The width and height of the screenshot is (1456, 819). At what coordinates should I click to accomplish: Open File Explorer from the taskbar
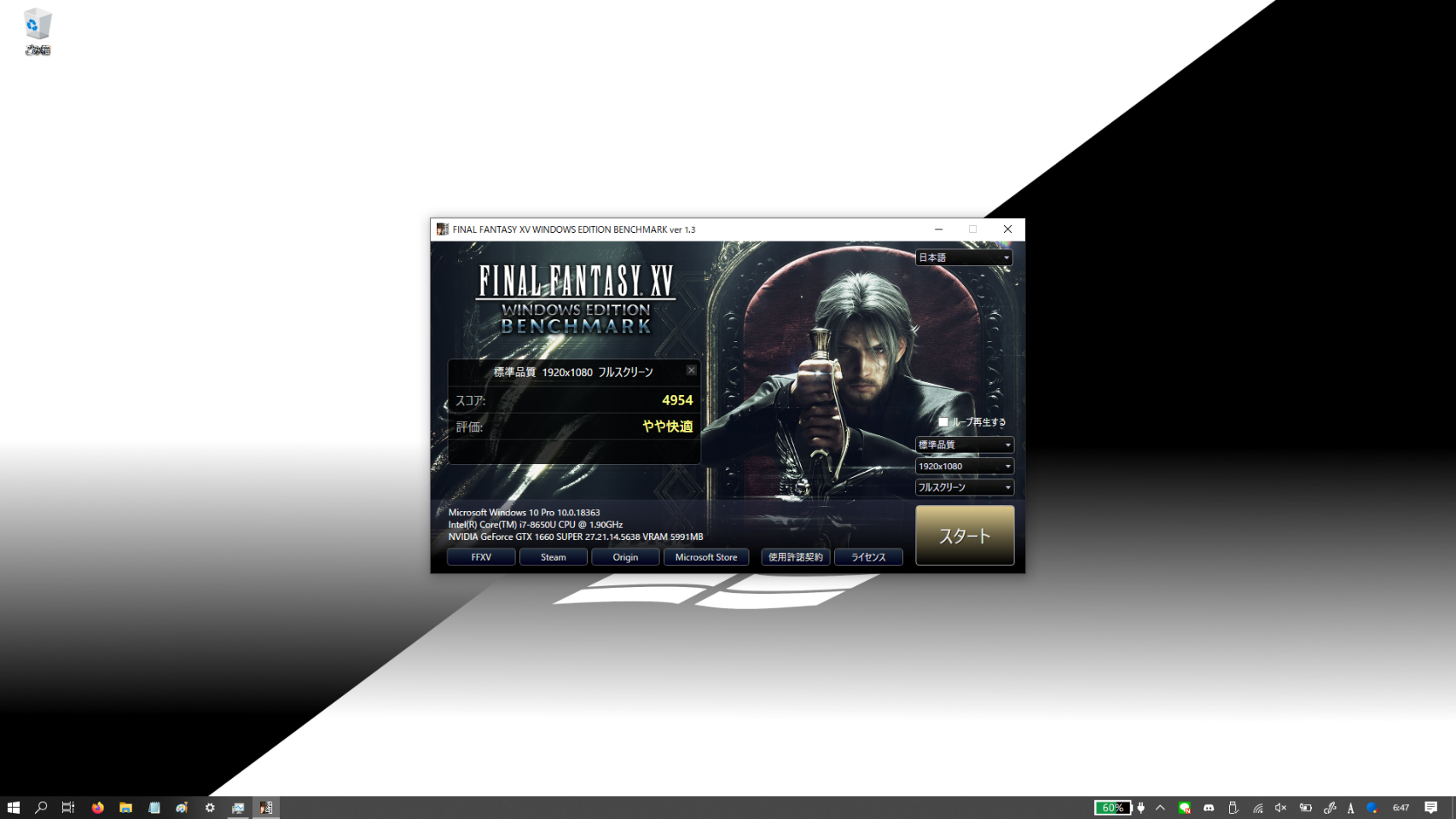[125, 807]
